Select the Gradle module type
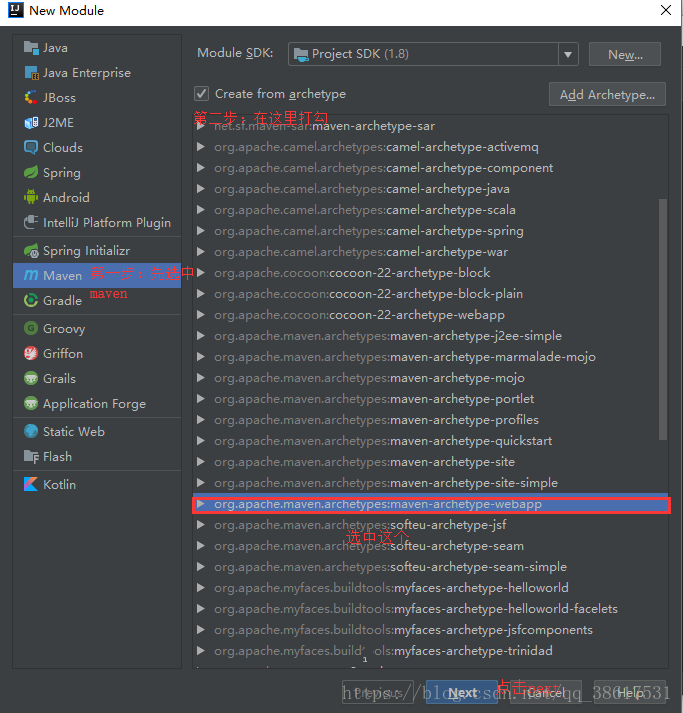Image resolution: width=683 pixels, height=713 pixels. pyautogui.click(x=97, y=301)
